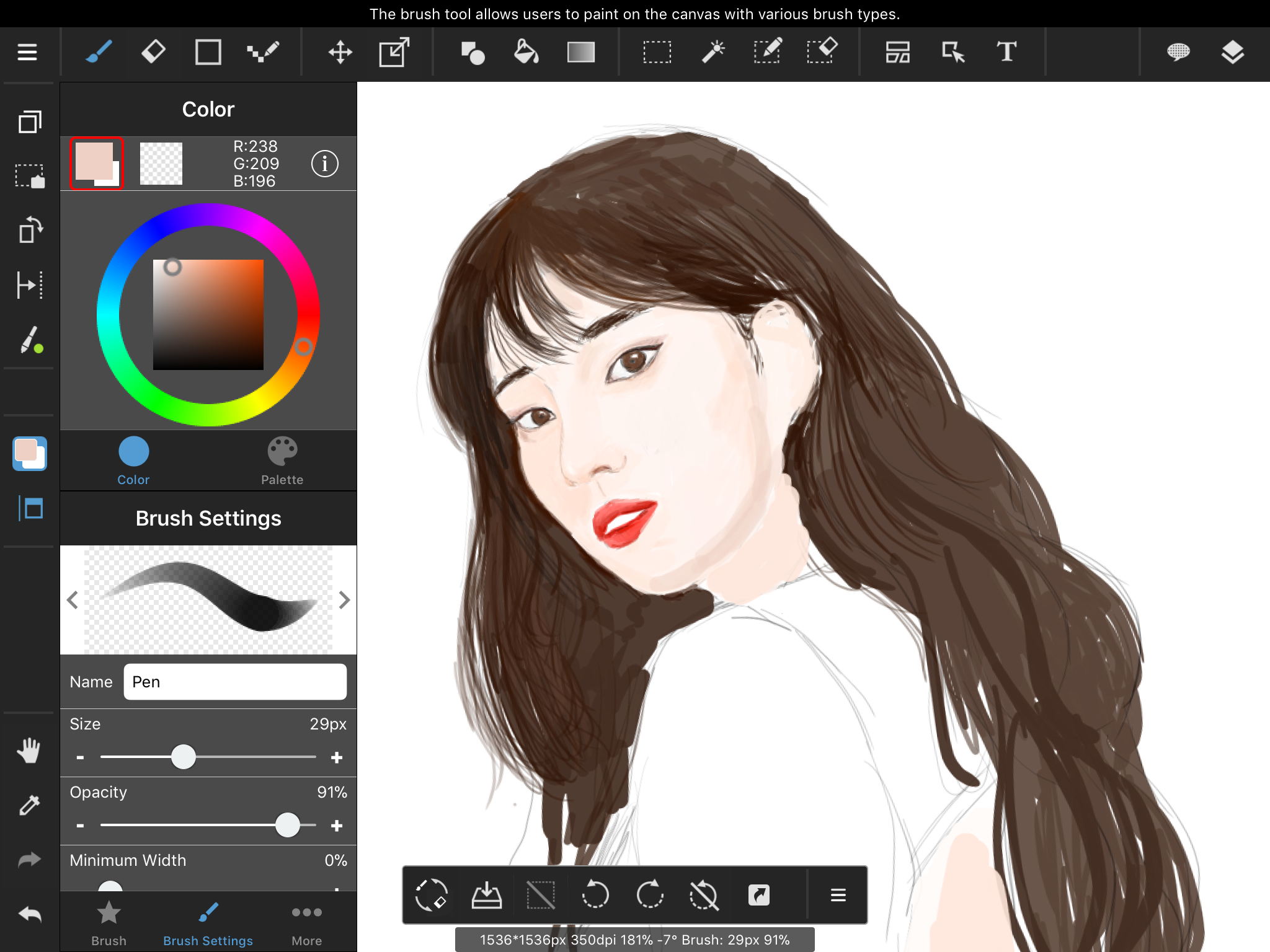Switch to the Palette tab

tap(282, 461)
